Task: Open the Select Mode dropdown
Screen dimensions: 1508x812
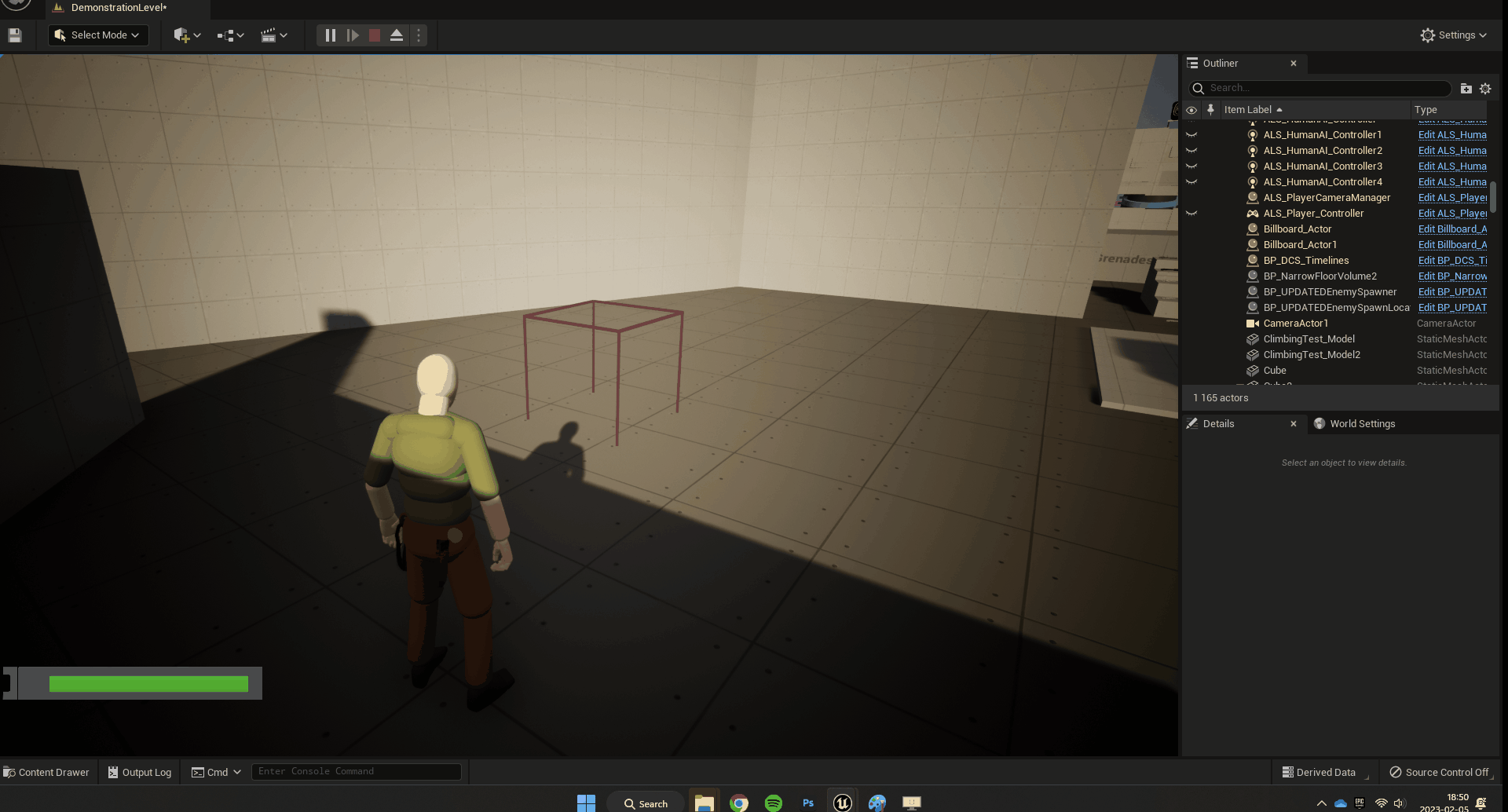Action: (x=98, y=35)
